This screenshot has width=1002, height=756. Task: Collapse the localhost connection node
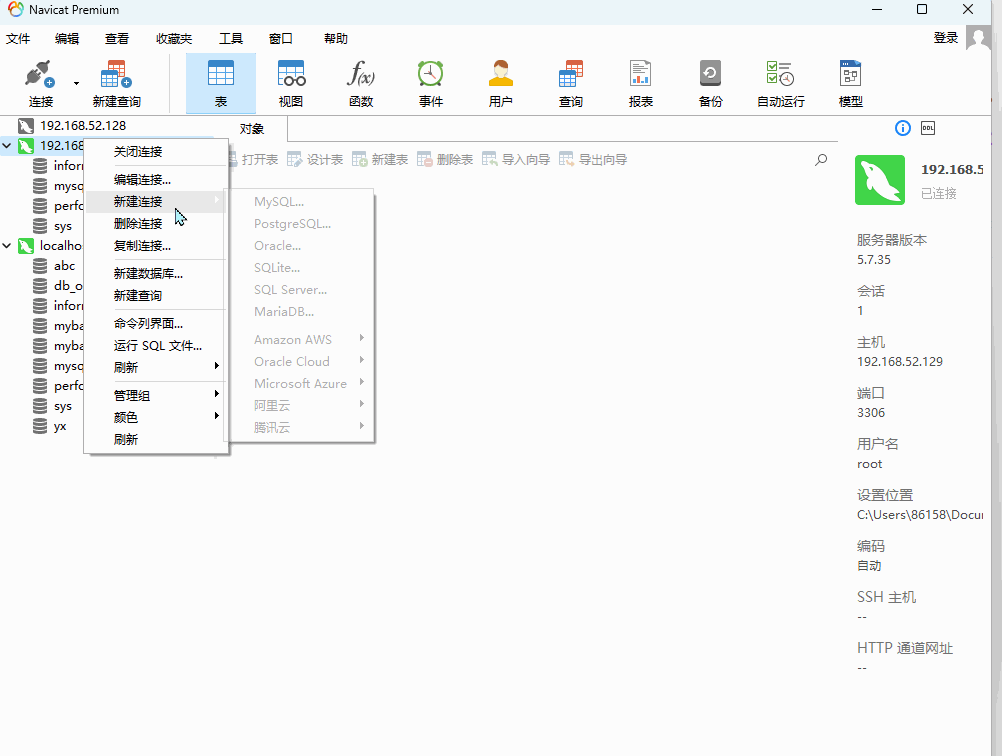[x=7, y=245]
